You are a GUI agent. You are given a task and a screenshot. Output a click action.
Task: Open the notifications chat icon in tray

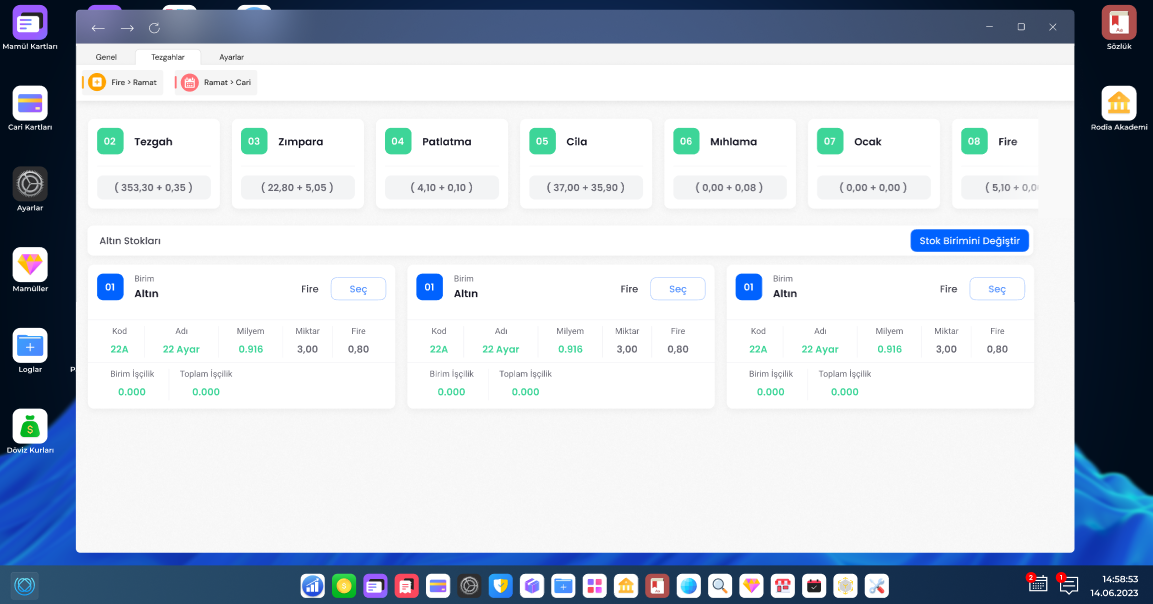[x=1068, y=585]
